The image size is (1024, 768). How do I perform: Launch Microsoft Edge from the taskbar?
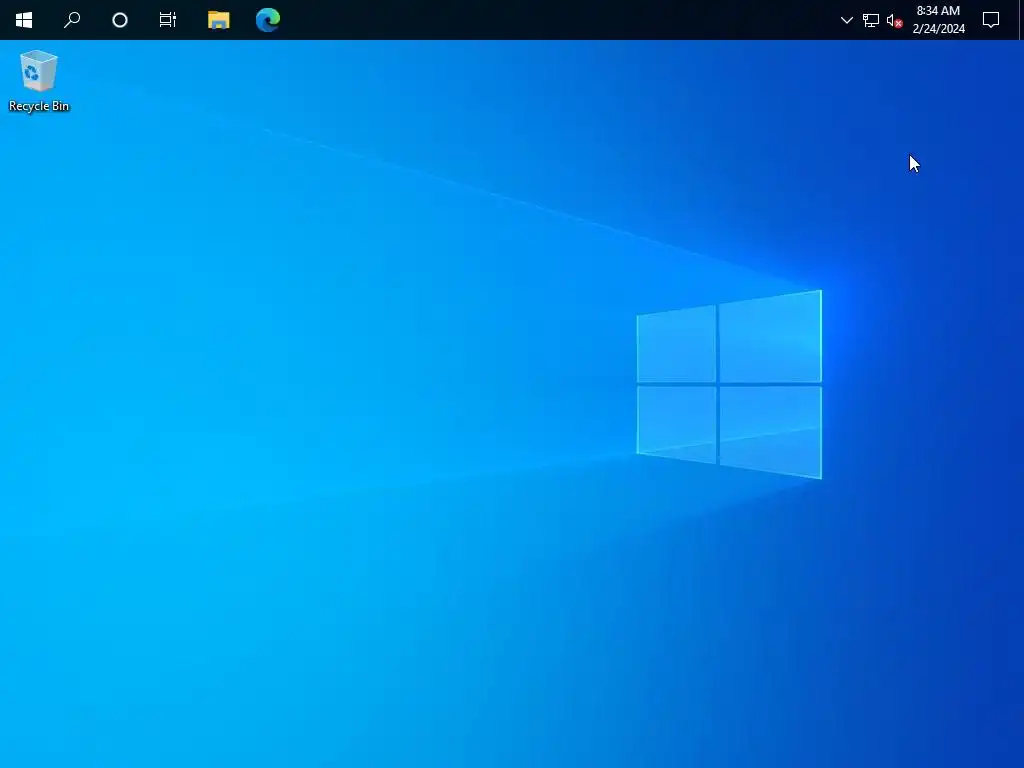point(268,20)
